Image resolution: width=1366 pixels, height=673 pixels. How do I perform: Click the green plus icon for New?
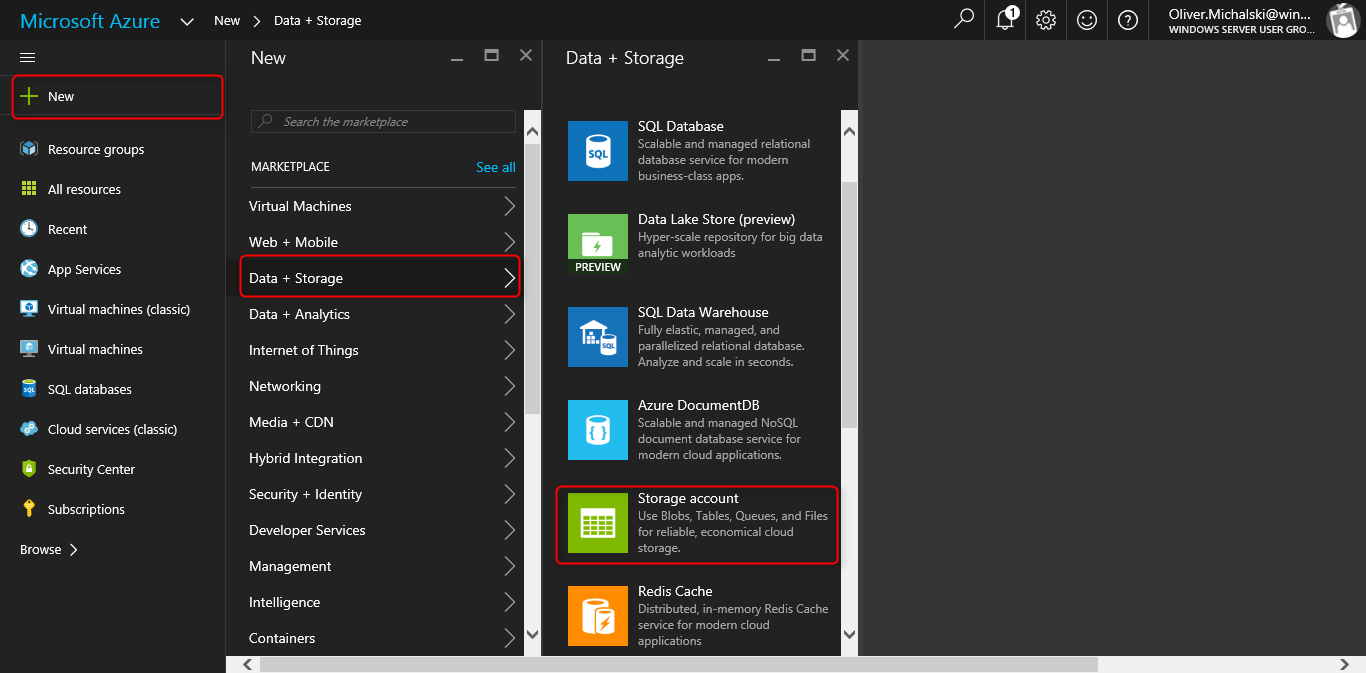(29, 96)
